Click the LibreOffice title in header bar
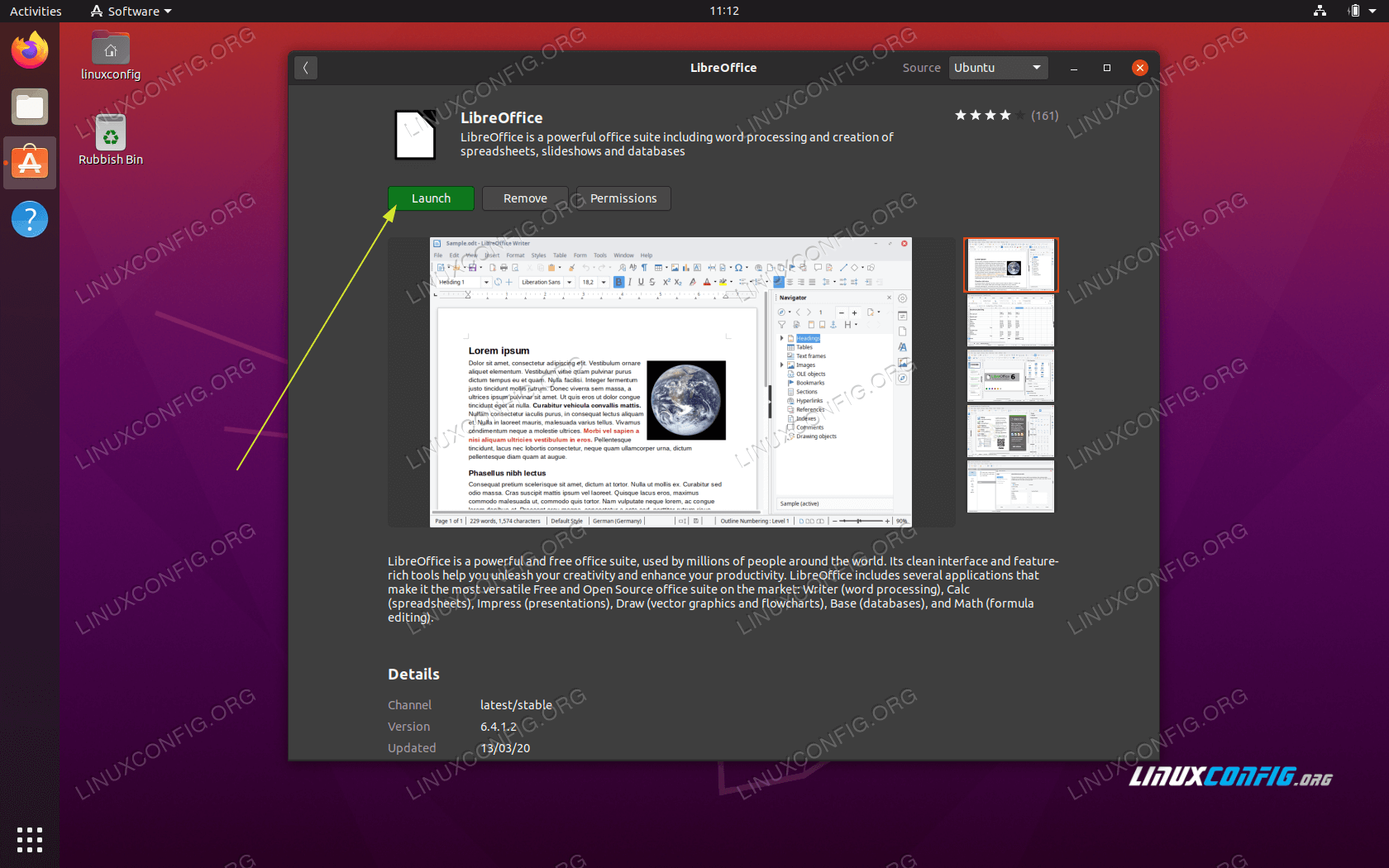1389x868 pixels. tap(723, 68)
